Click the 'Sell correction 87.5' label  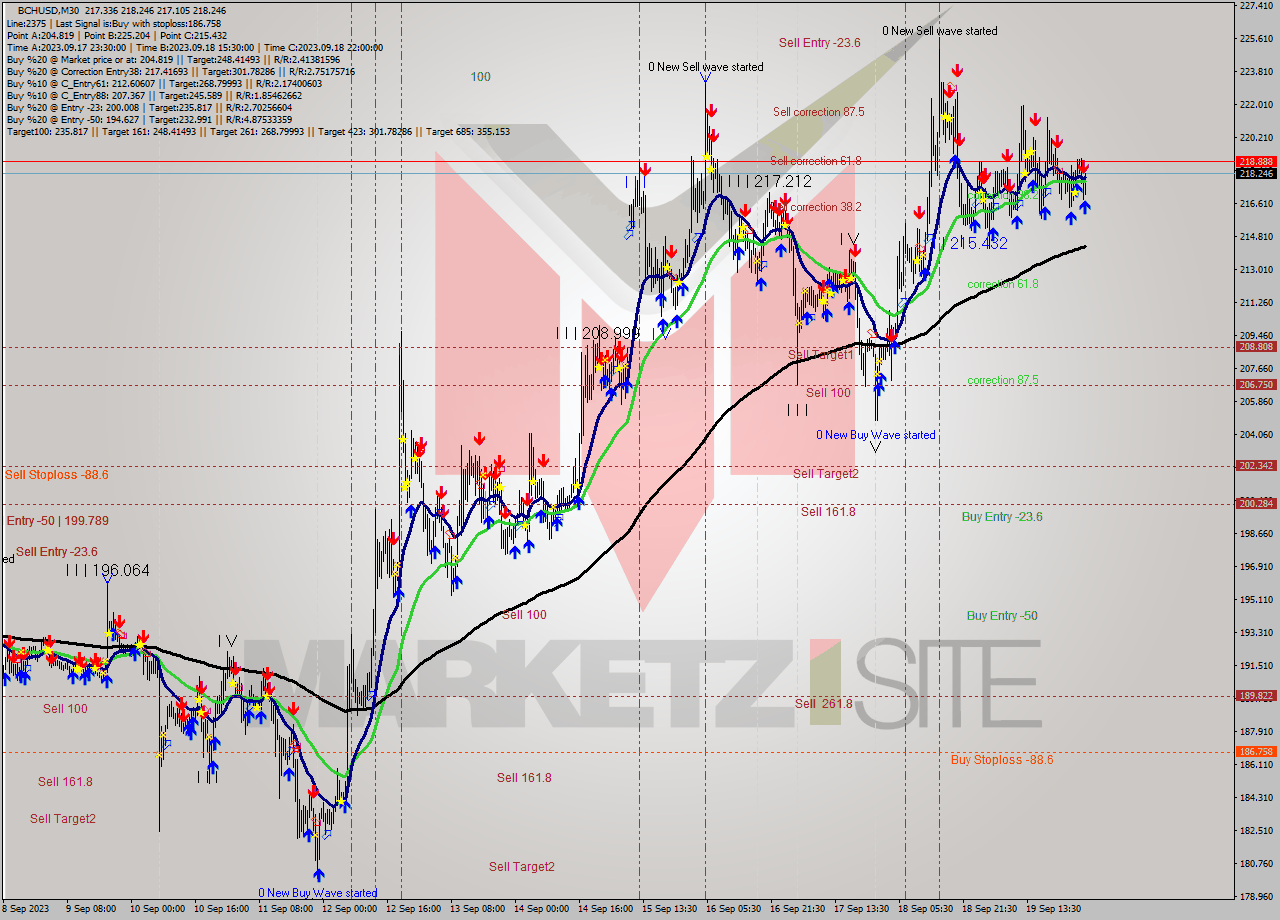click(819, 112)
